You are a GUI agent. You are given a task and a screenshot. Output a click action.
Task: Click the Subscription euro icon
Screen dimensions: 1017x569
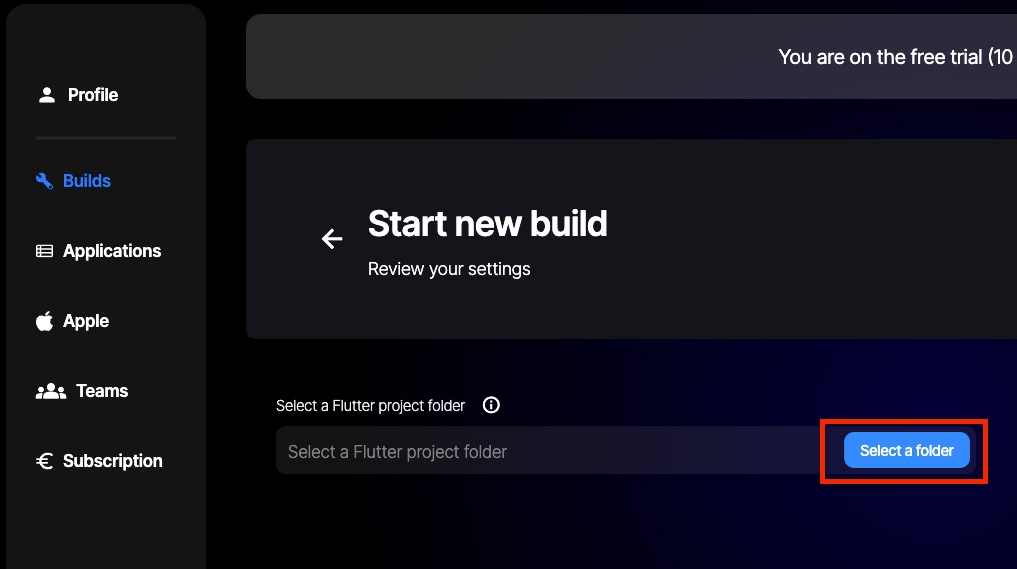coord(44,461)
